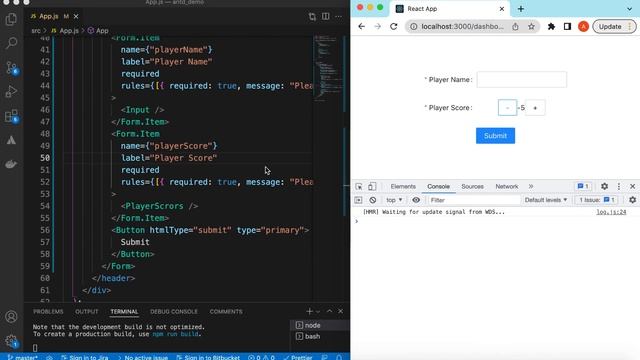640x360 pixels.
Task: Select element inspector tool in DevTools
Action: (359, 187)
